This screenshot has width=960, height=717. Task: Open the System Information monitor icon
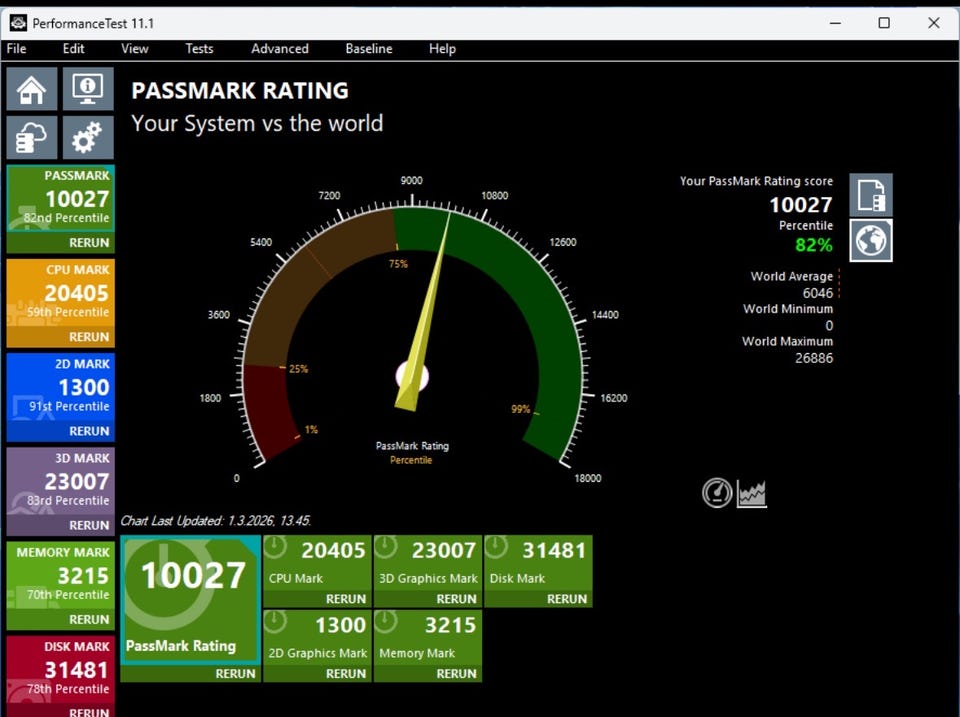(x=88, y=89)
